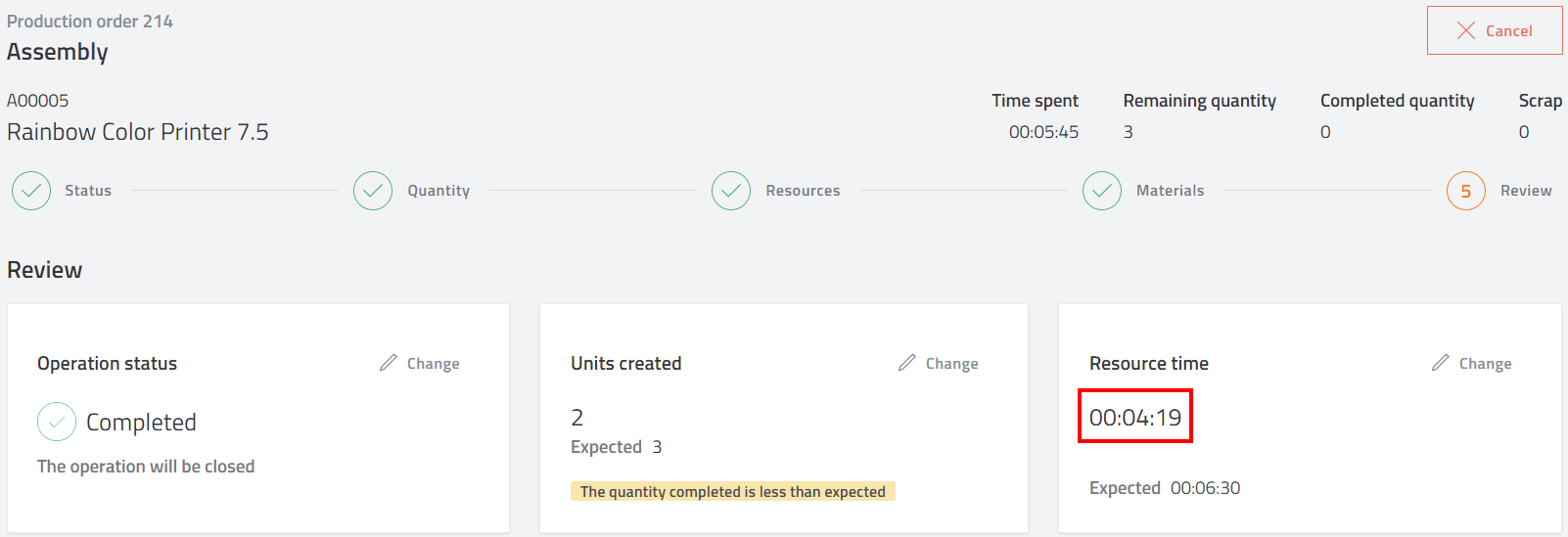This screenshot has height=537, width=1568.
Task: Open the Materials step label
Action: (x=1170, y=191)
